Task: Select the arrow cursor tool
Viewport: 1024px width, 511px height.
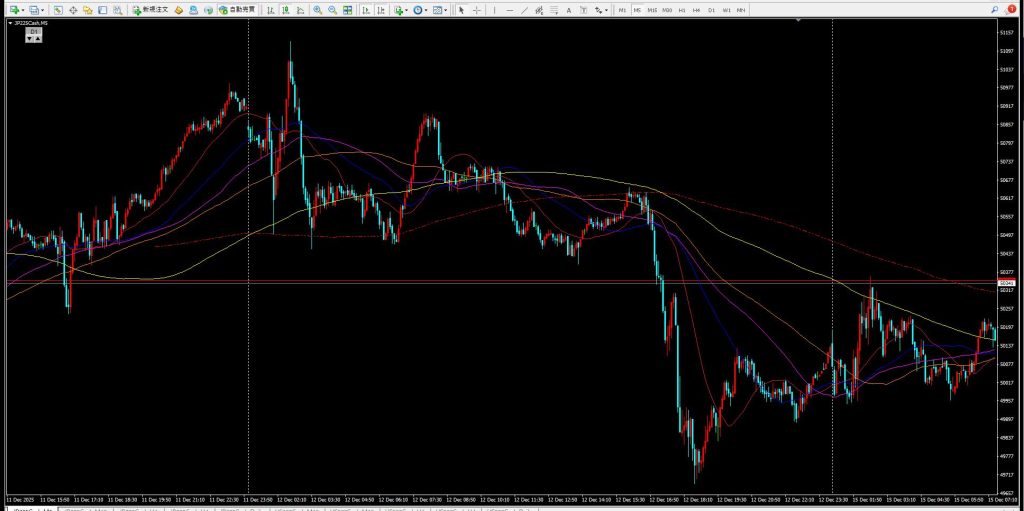Action: [461, 9]
